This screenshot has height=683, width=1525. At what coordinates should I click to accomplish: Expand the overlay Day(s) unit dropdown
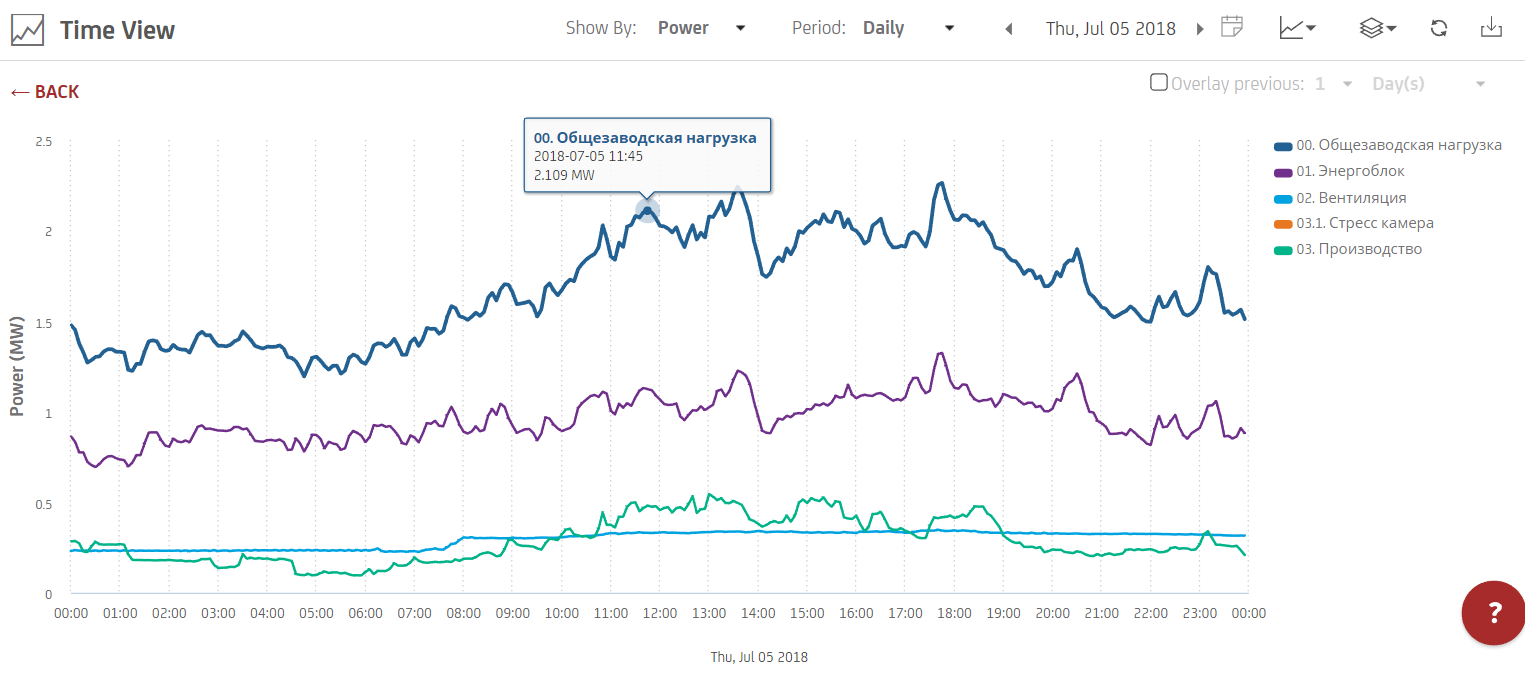pos(1428,84)
